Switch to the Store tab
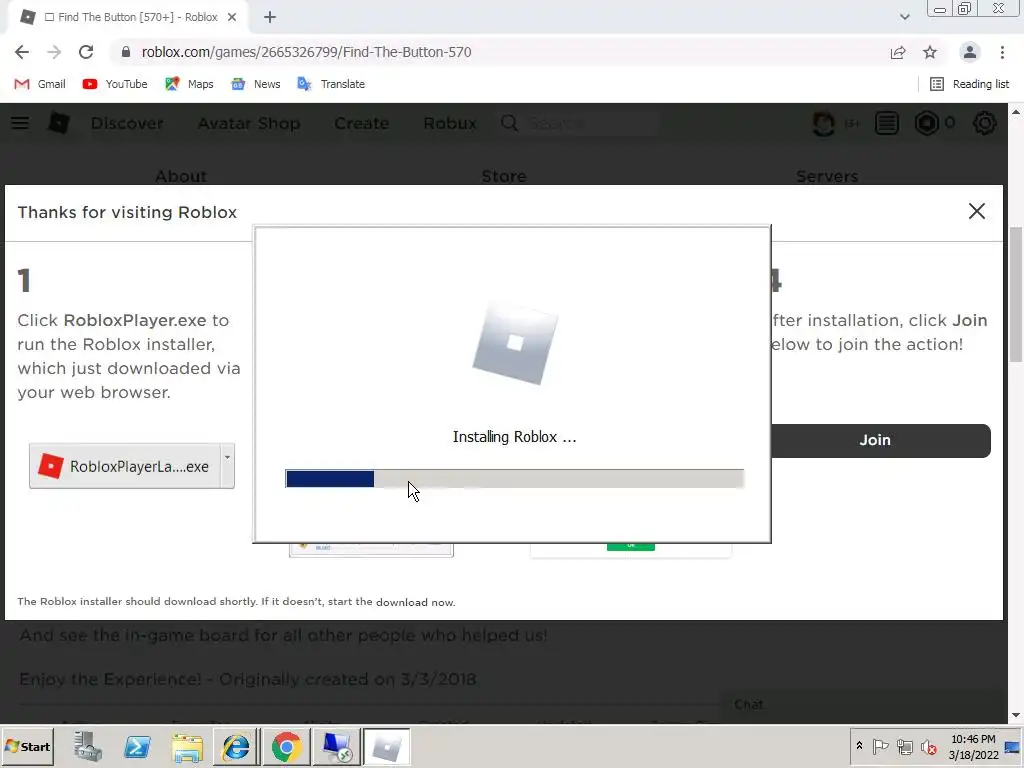 pyautogui.click(x=504, y=176)
